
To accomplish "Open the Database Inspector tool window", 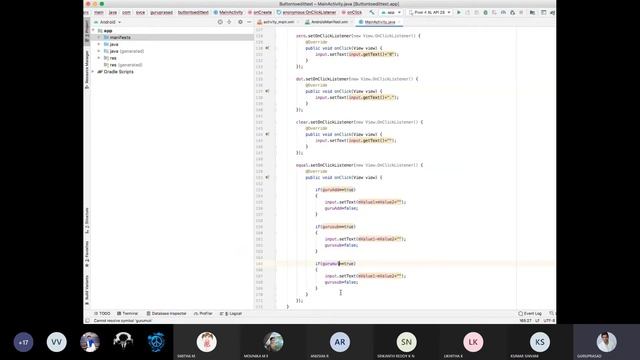I will click(166, 313).
